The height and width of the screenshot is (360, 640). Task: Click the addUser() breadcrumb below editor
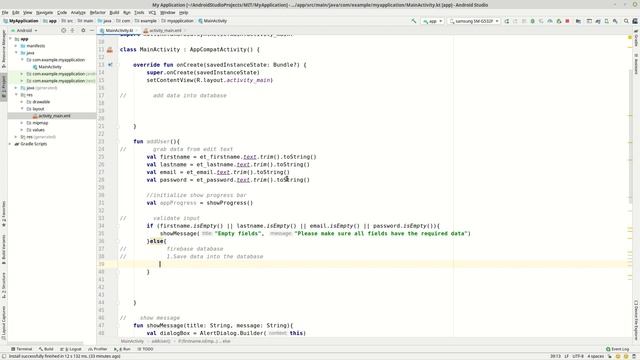160,341
